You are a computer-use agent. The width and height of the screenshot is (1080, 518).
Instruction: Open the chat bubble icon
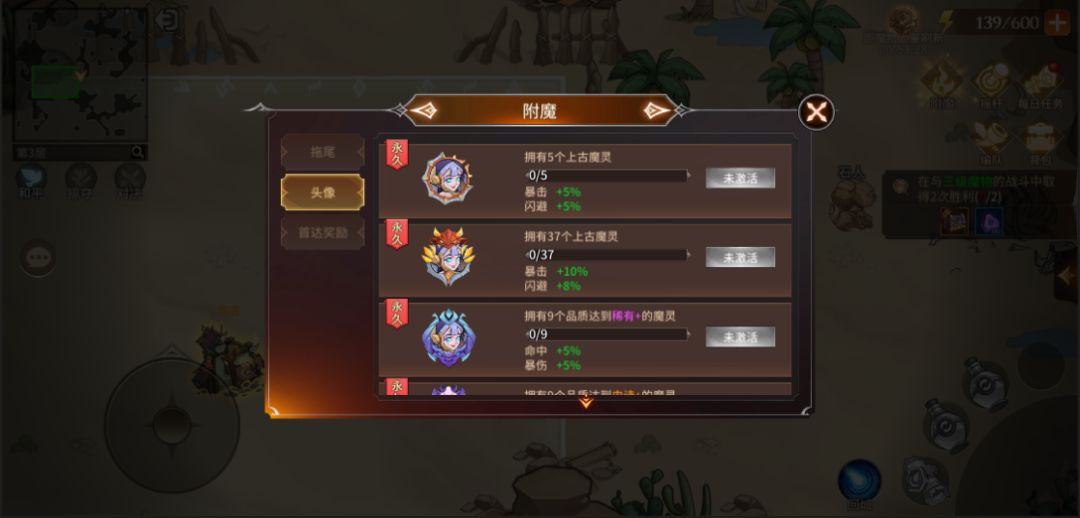39,258
